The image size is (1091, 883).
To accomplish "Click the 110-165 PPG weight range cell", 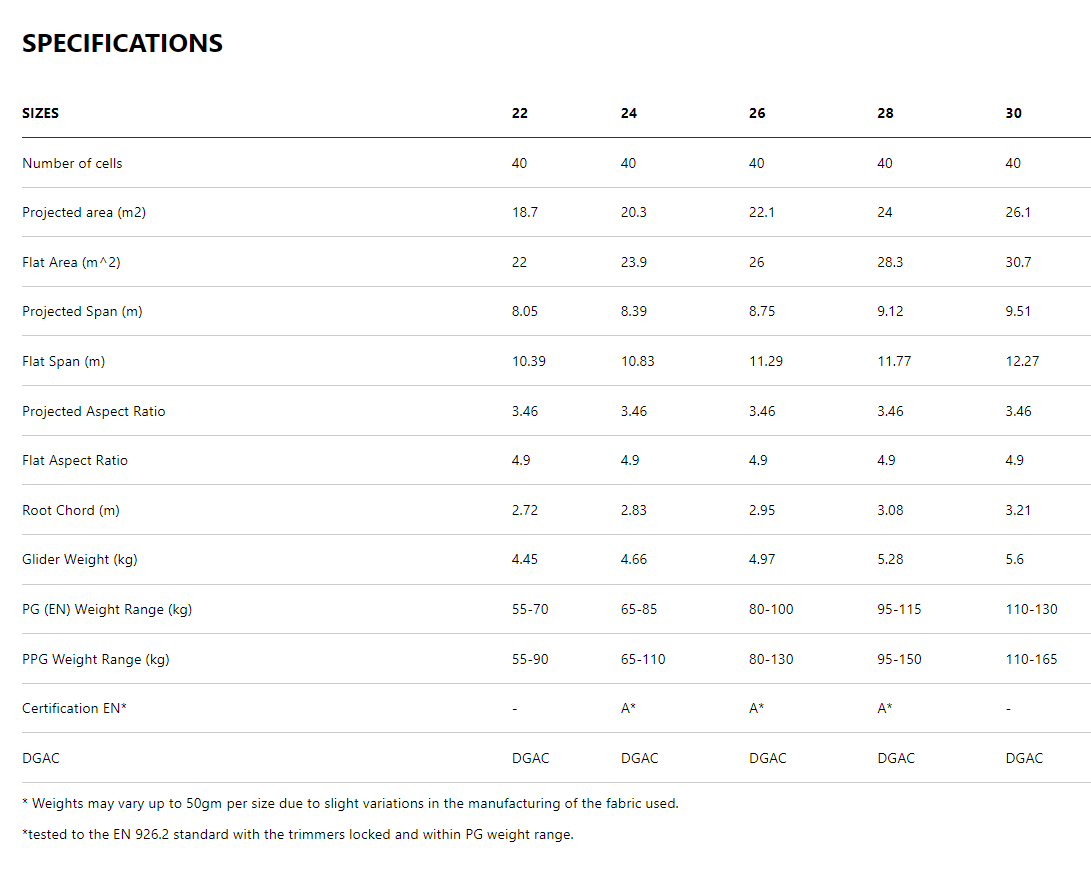I will [x=1031, y=659].
